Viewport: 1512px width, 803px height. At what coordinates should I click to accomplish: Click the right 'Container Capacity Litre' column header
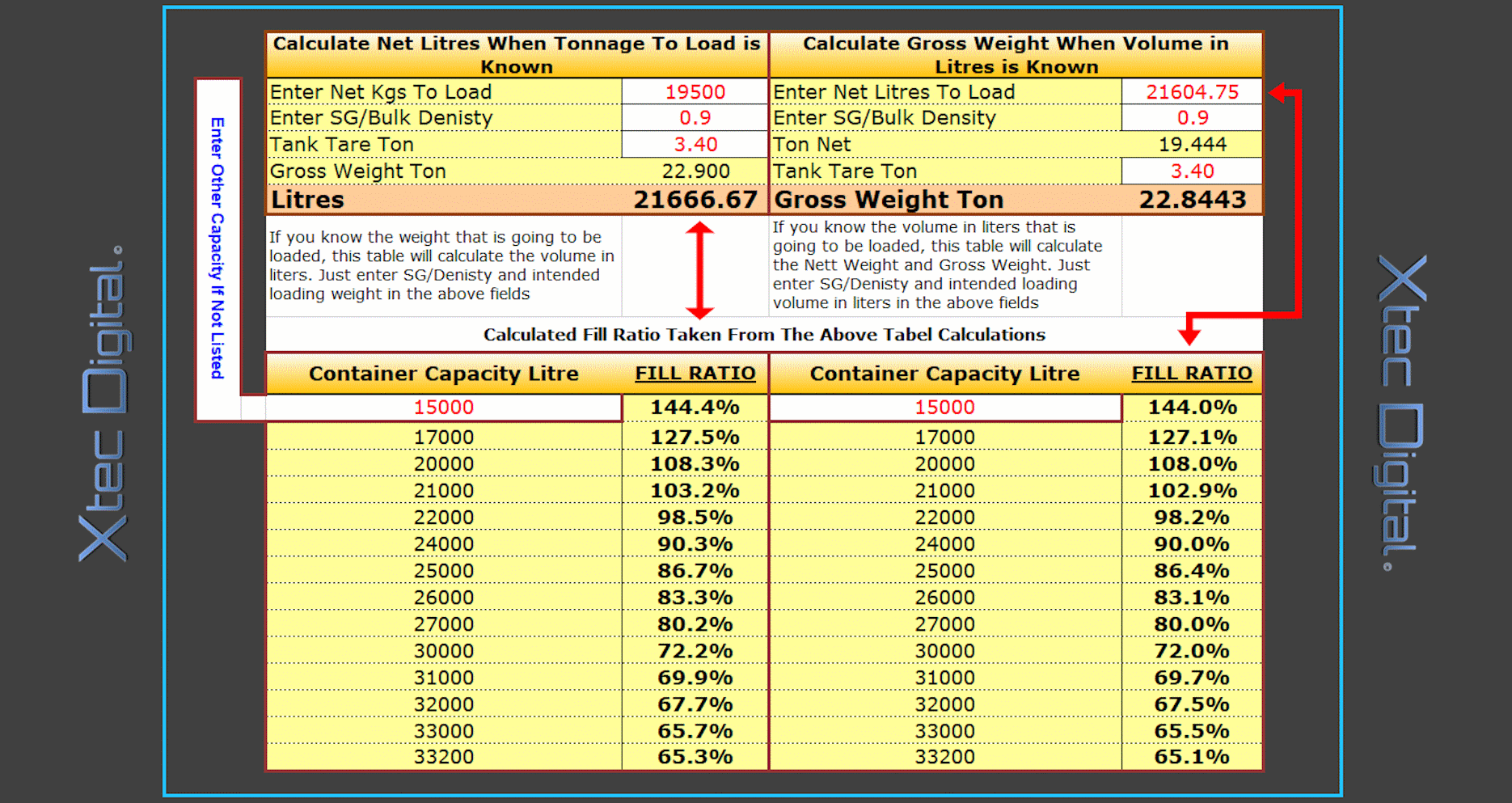(945, 374)
